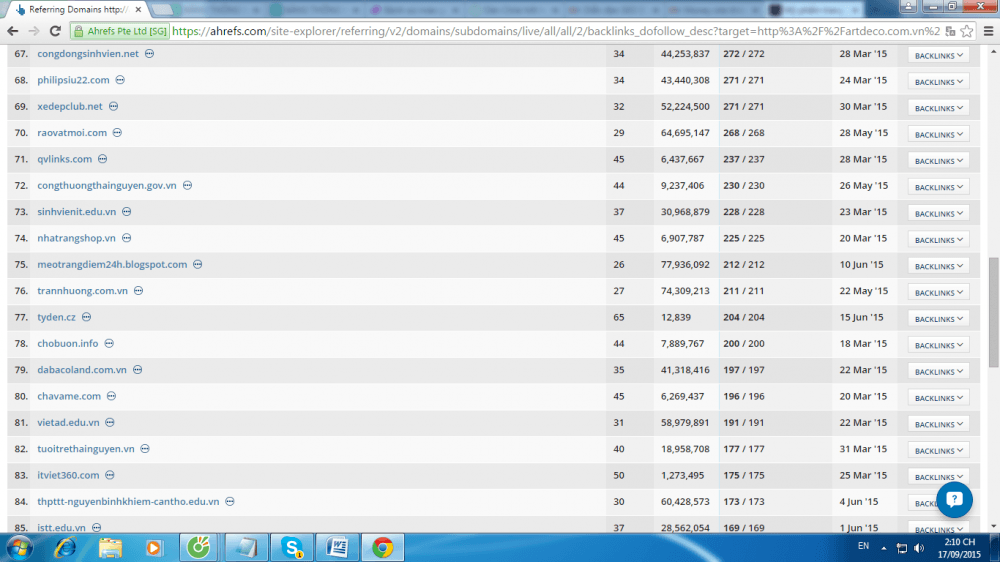Open Skype from taskbar
This screenshot has height=562, width=1000.
coord(292,547)
